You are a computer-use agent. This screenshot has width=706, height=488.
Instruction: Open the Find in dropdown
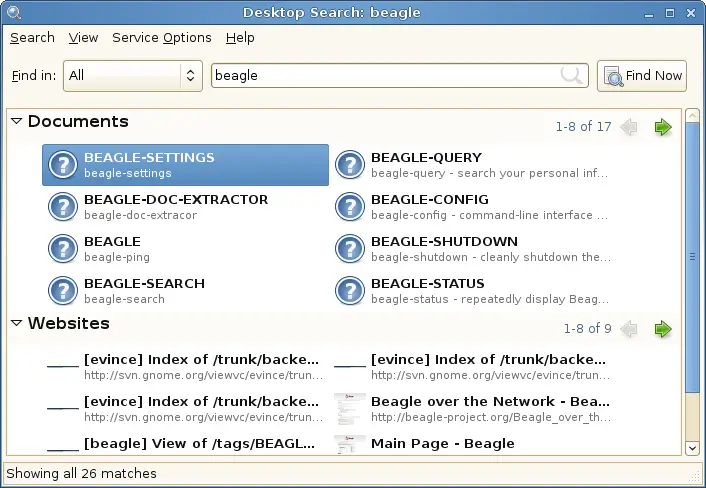point(133,75)
